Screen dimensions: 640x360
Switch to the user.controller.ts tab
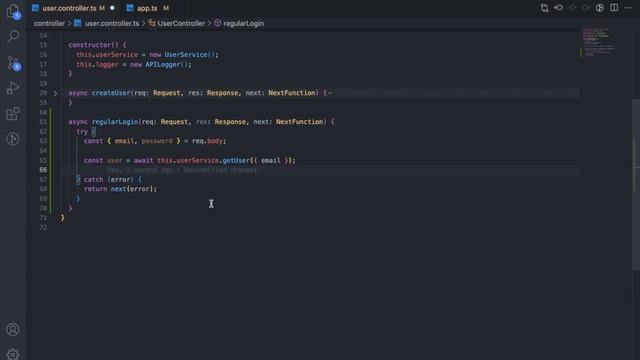(73, 8)
